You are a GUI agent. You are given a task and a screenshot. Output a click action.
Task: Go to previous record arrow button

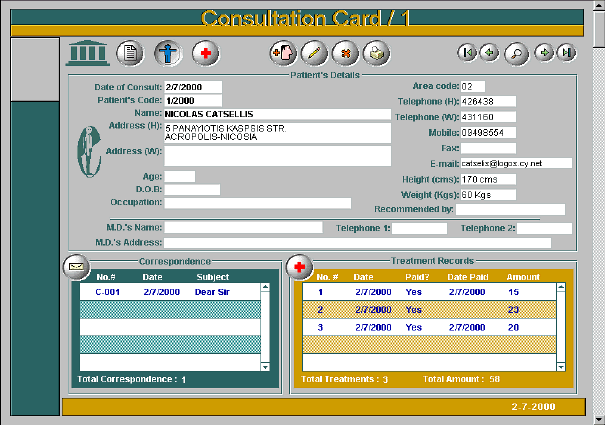pos(489,52)
